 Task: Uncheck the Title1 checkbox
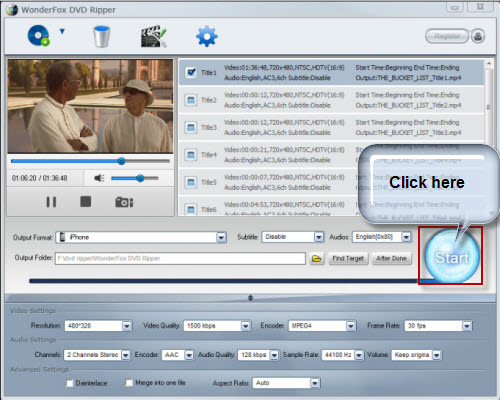[191, 72]
